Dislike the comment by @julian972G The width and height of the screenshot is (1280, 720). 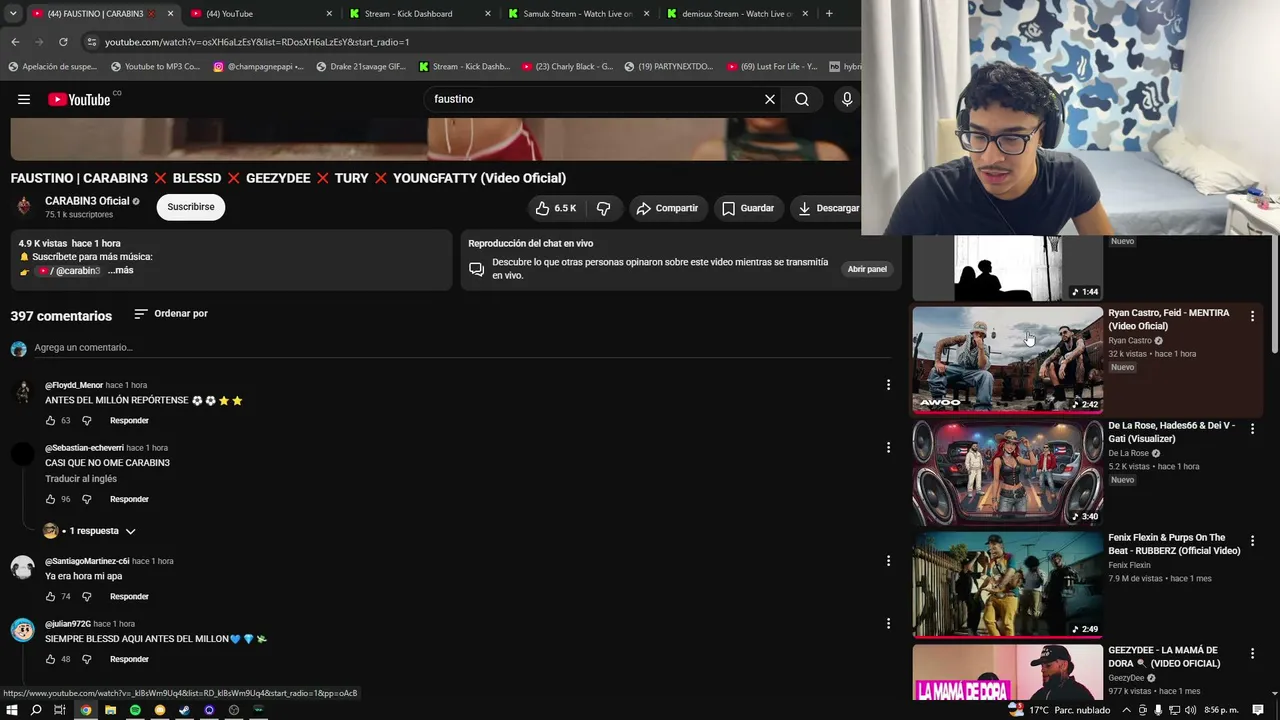click(86, 660)
